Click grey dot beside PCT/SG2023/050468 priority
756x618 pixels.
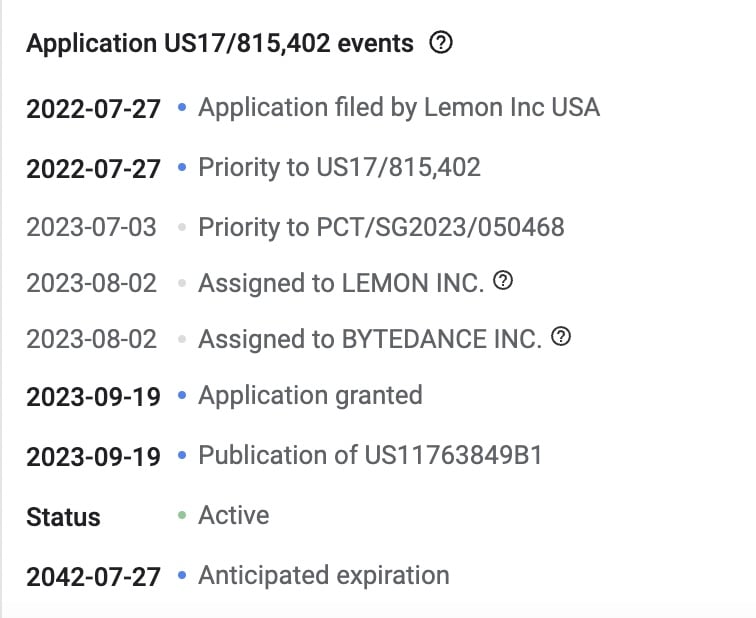coord(182,227)
